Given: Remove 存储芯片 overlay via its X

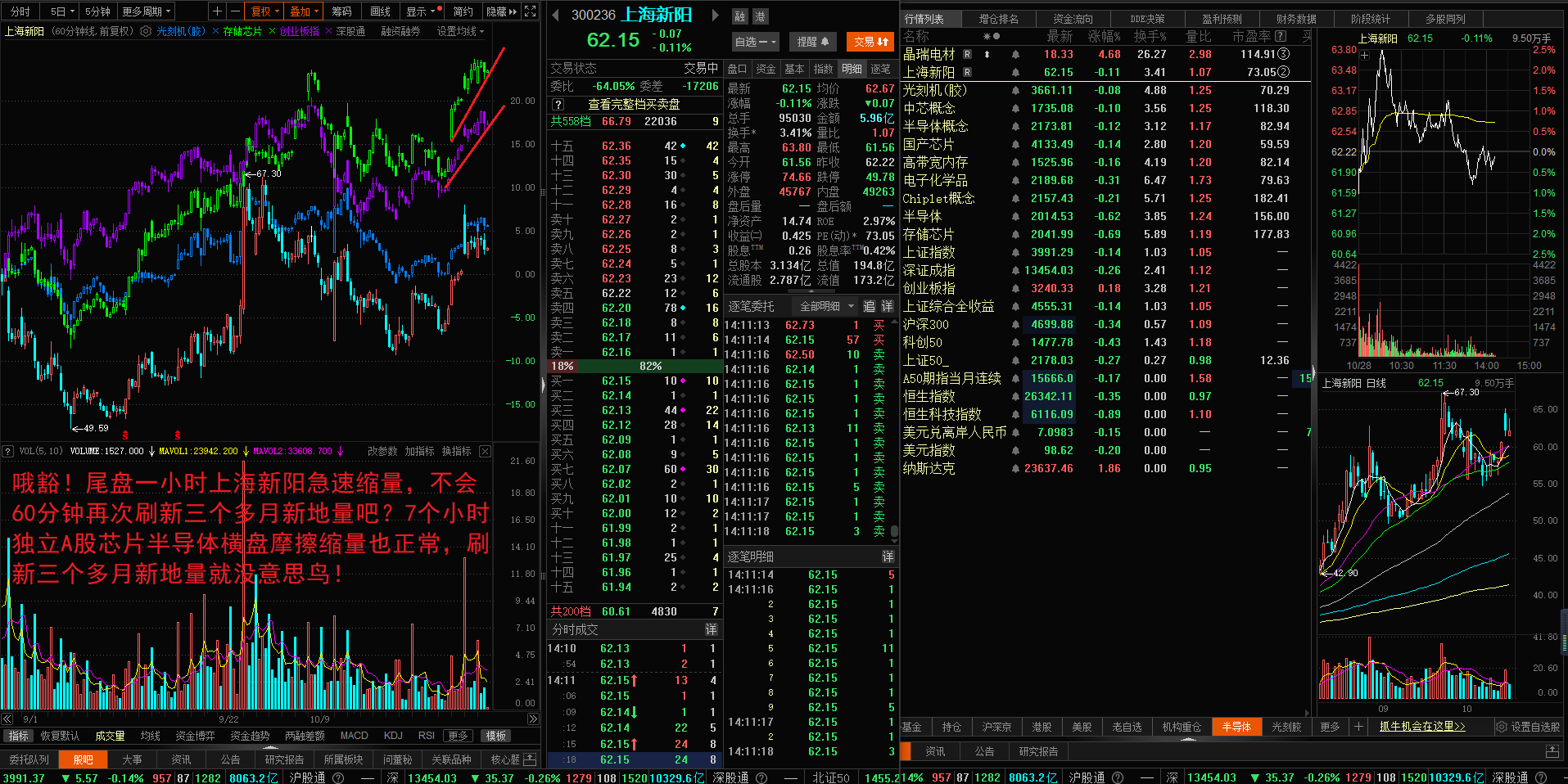Looking at the screenshot, I should click(x=272, y=31).
